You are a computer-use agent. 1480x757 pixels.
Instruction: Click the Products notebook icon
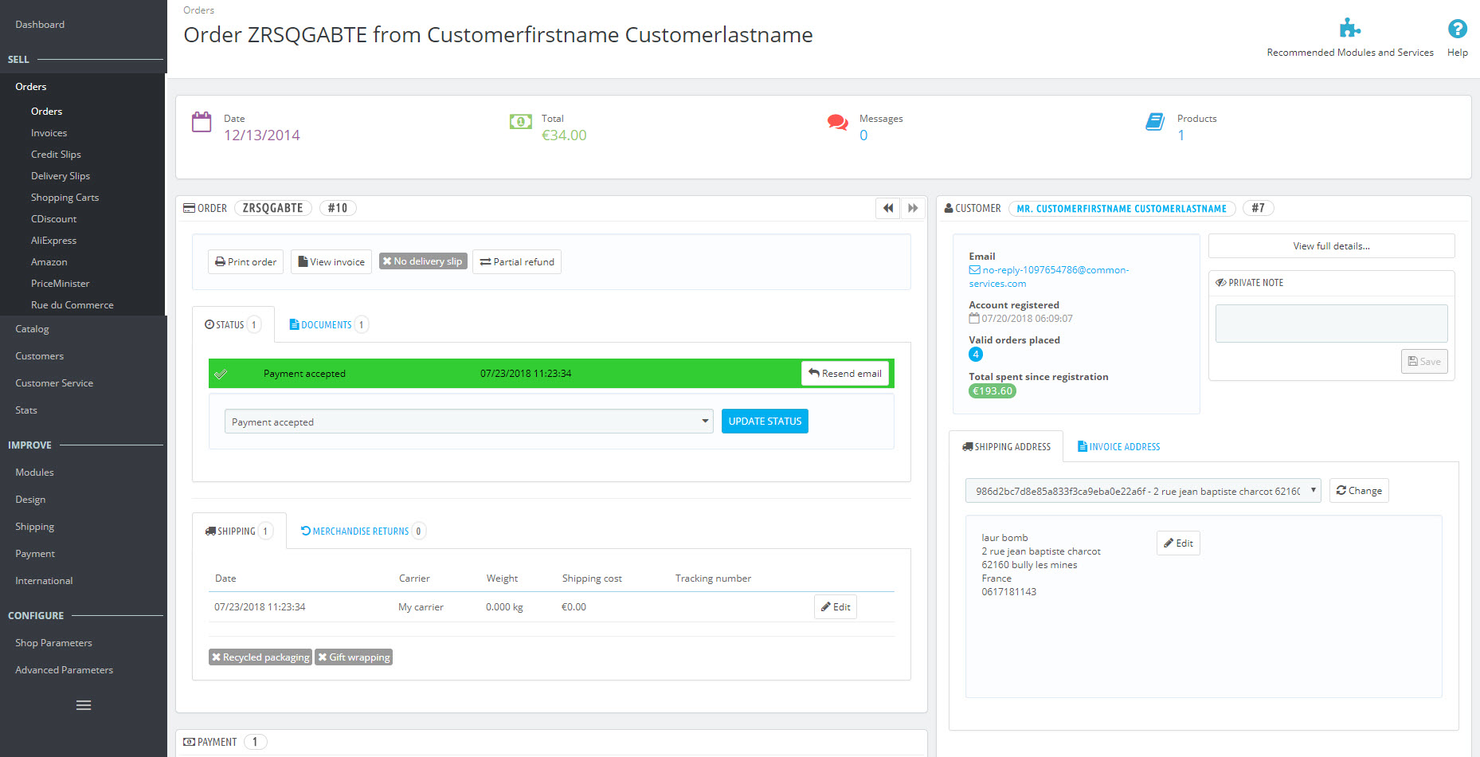point(1155,121)
